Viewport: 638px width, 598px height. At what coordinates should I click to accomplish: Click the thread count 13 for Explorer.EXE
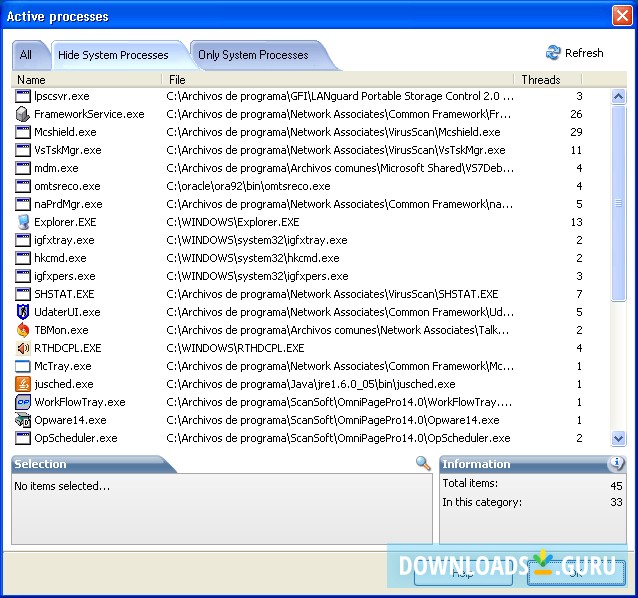(576, 222)
